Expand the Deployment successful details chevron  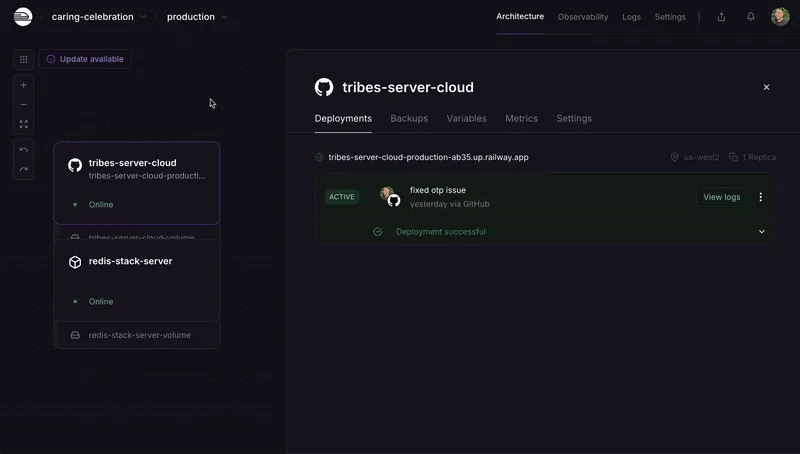click(762, 232)
